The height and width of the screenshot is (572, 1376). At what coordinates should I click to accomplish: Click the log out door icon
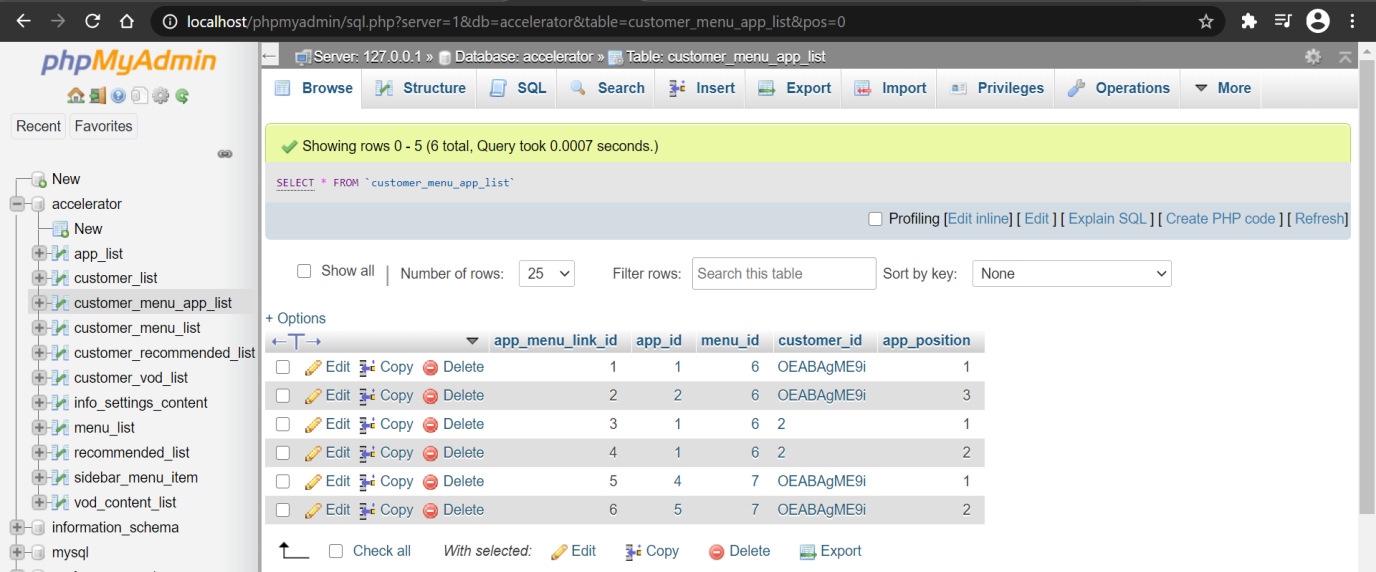[97, 96]
